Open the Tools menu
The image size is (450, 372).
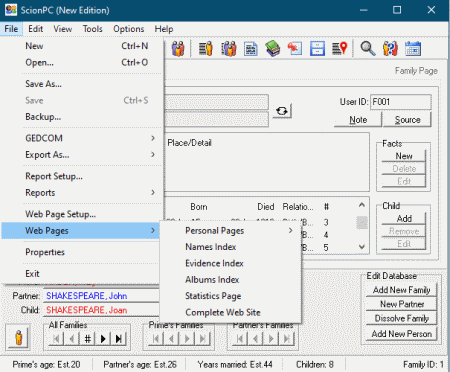[93, 29]
